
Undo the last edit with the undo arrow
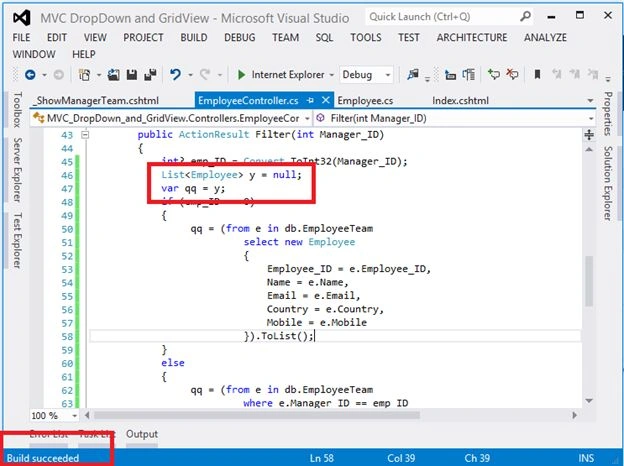point(175,74)
